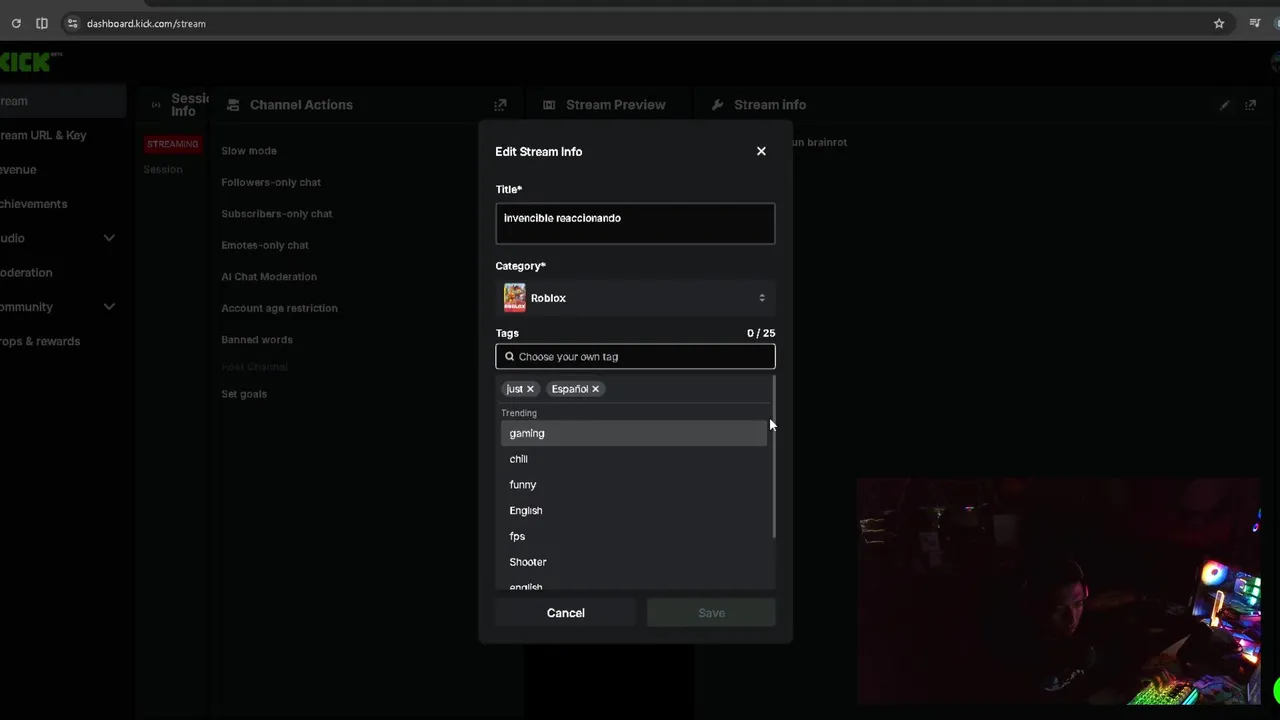View site information icon beside the URL

[72, 23]
